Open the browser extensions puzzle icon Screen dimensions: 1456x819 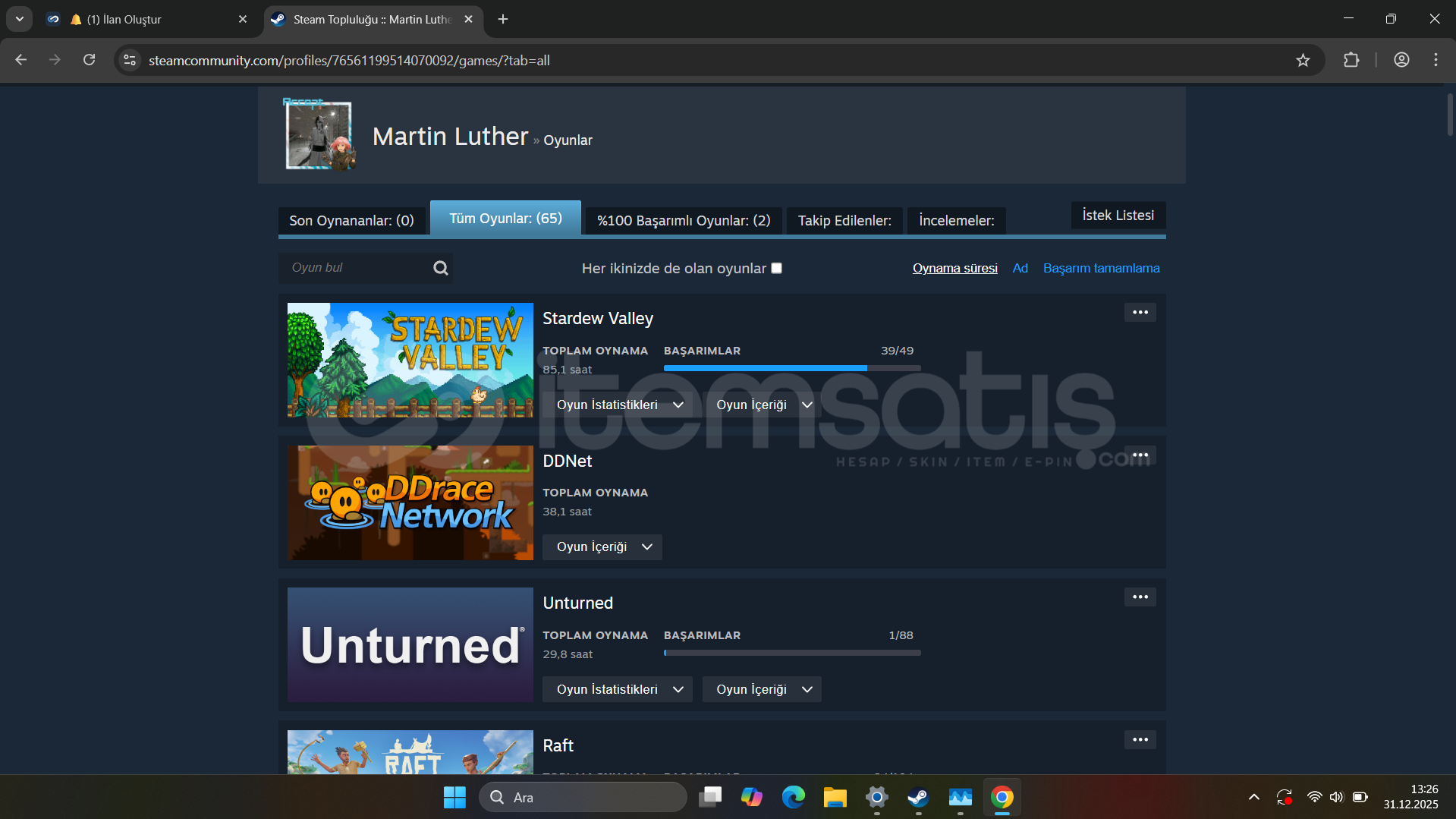pos(1351,60)
